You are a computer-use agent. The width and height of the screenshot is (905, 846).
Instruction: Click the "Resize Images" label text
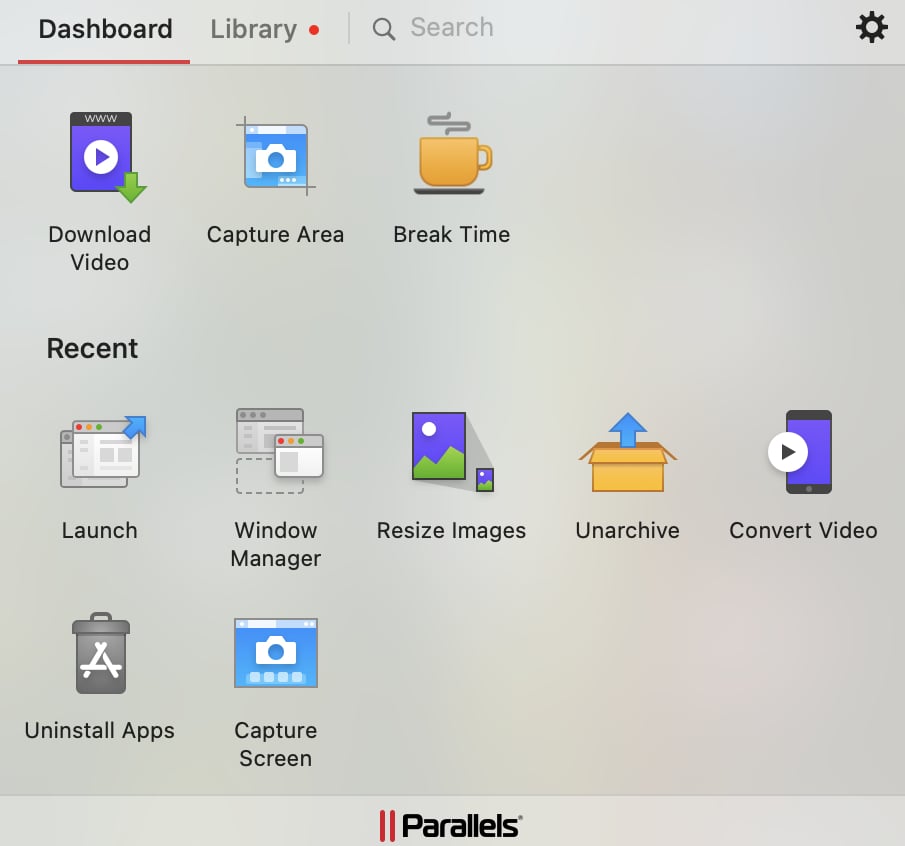(451, 530)
